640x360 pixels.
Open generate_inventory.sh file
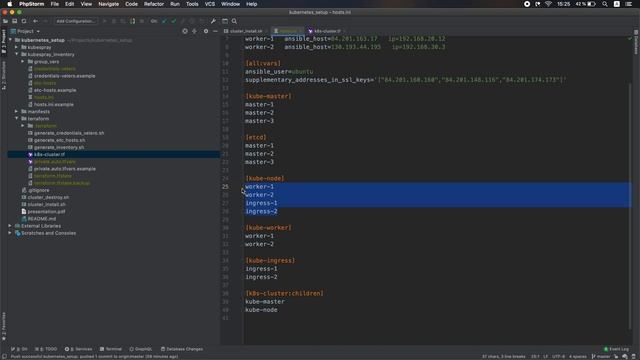(x=59, y=147)
